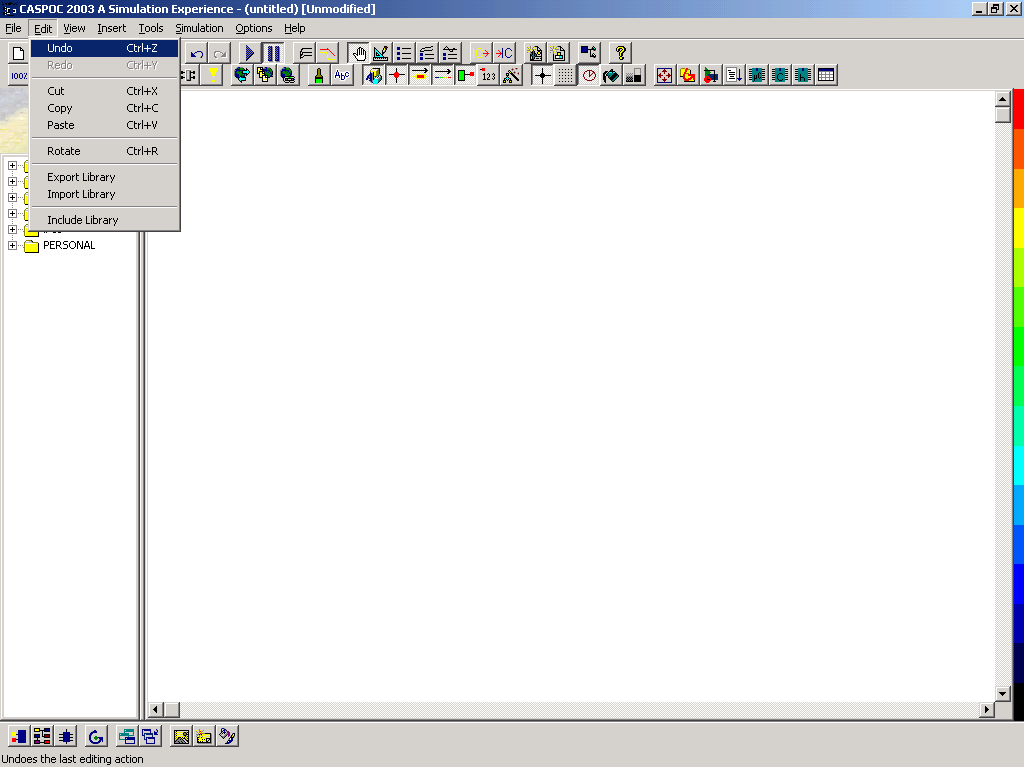The width and height of the screenshot is (1024, 768).
Task: Click the horizontal scrollbar left arrow
Action: [155, 709]
